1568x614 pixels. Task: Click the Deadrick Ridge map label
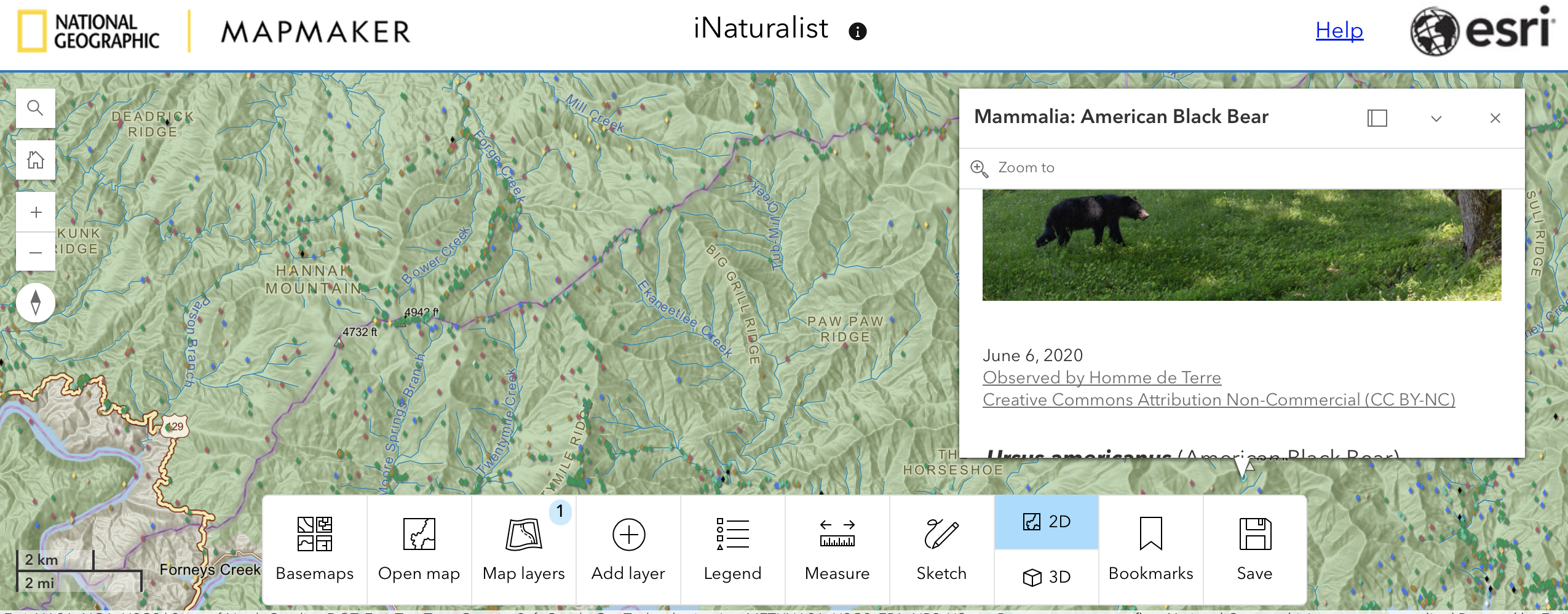[x=152, y=124]
